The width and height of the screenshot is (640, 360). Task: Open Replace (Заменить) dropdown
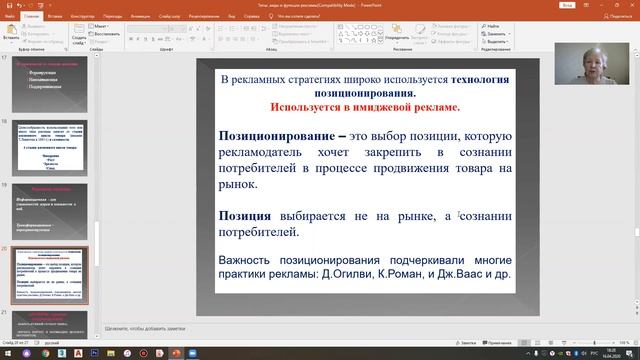[x=496, y=34]
